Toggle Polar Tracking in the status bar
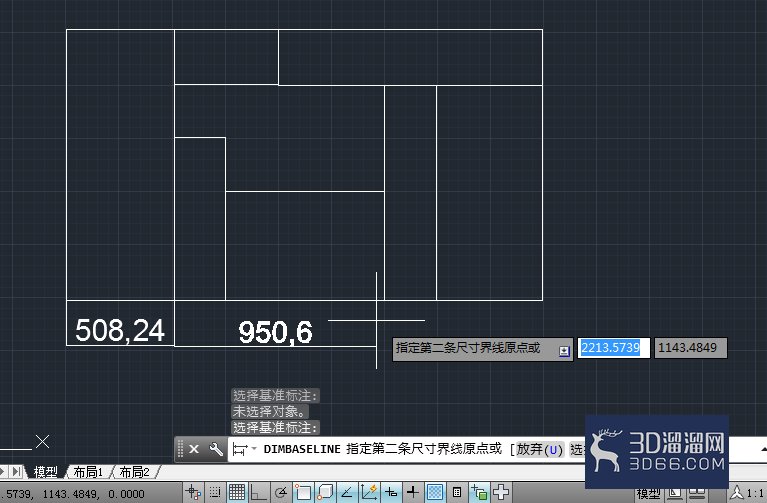The width and height of the screenshot is (767, 503). coord(281,492)
